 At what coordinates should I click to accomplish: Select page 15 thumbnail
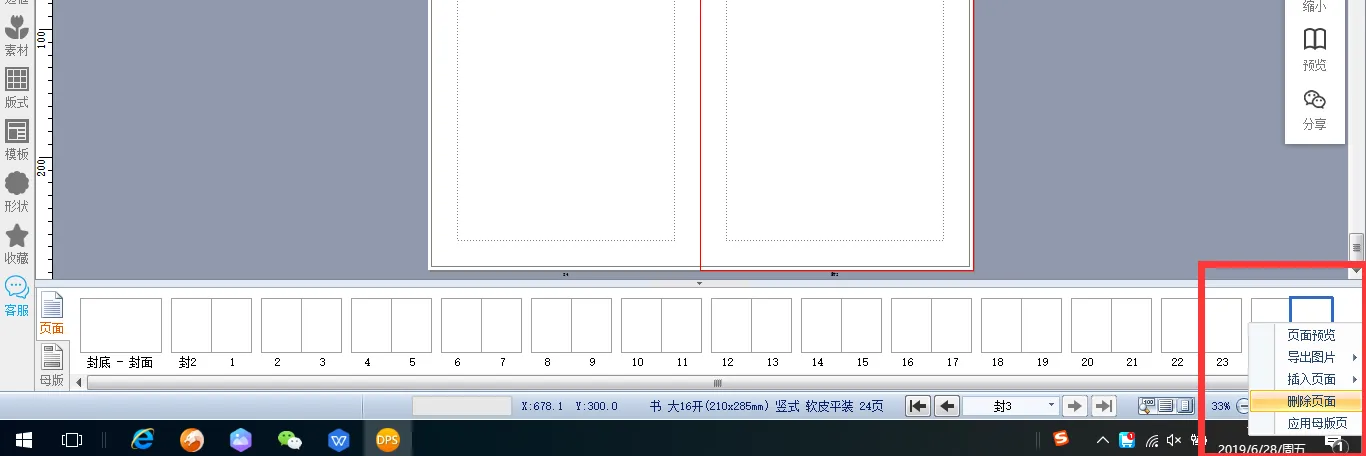pos(861,325)
